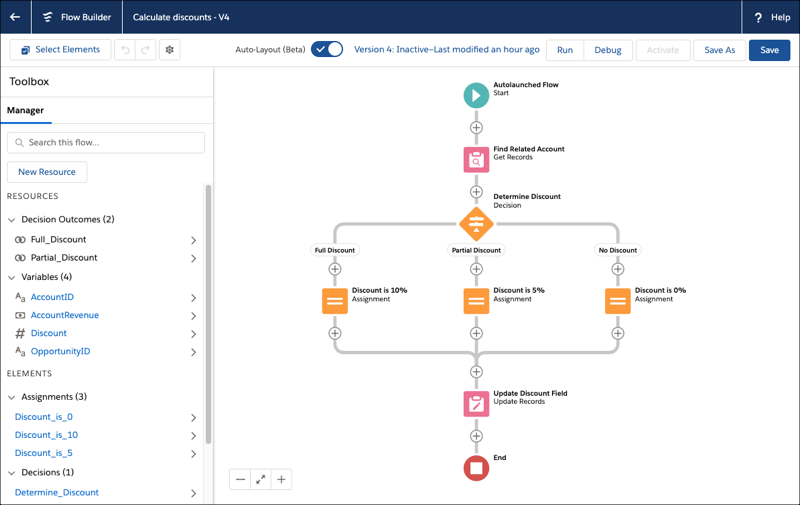Open Discount_is_0 details chevron
Image resolution: width=800 pixels, height=505 pixels.
point(193,418)
